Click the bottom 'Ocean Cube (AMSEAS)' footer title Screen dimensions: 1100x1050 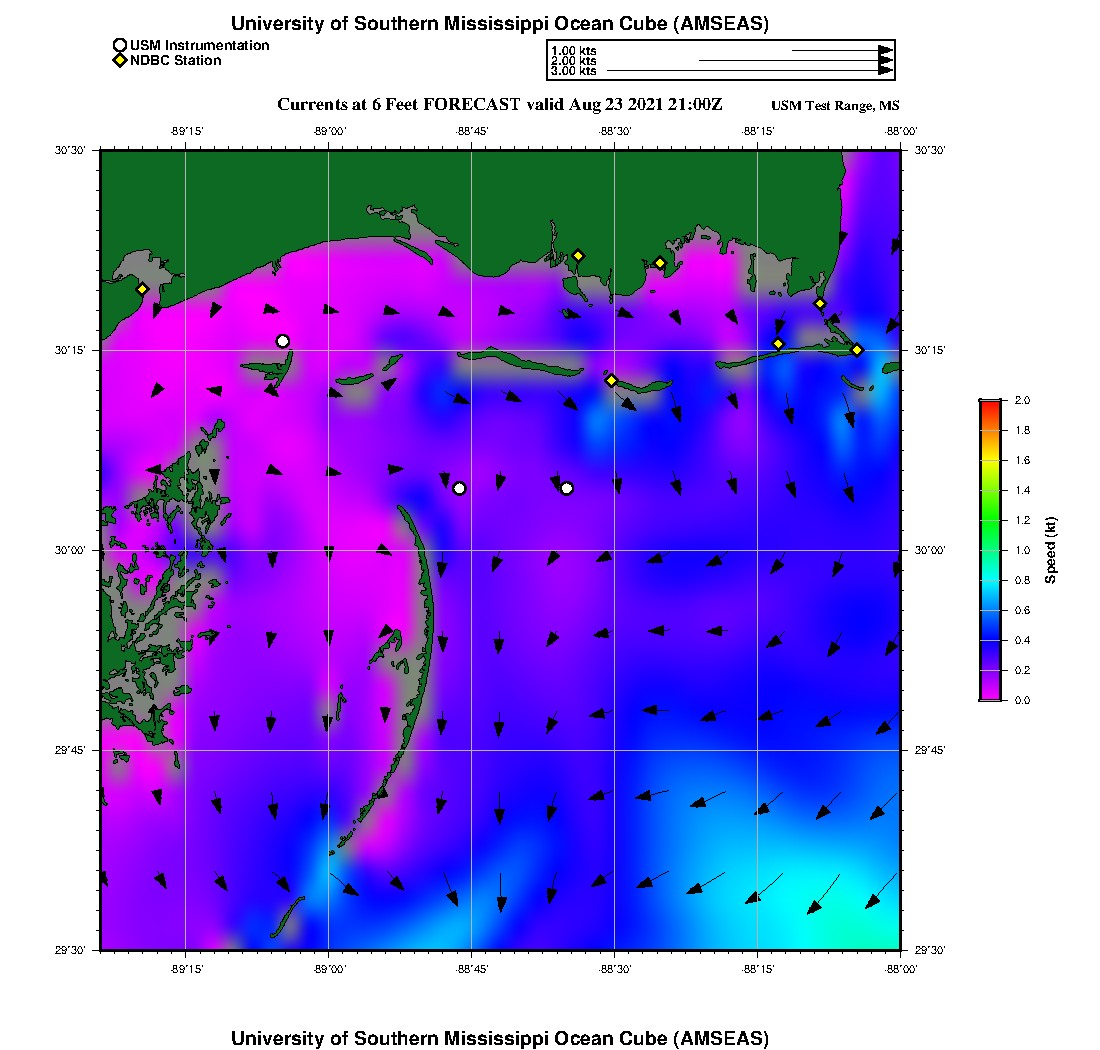tap(500, 1037)
